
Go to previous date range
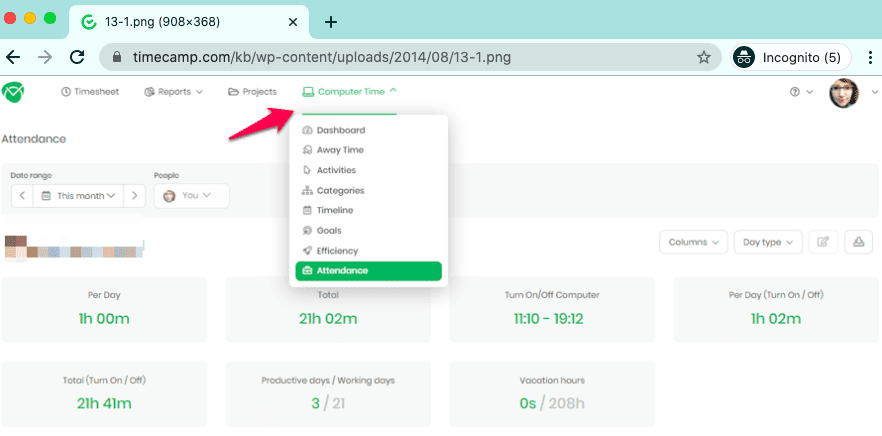click(x=22, y=196)
